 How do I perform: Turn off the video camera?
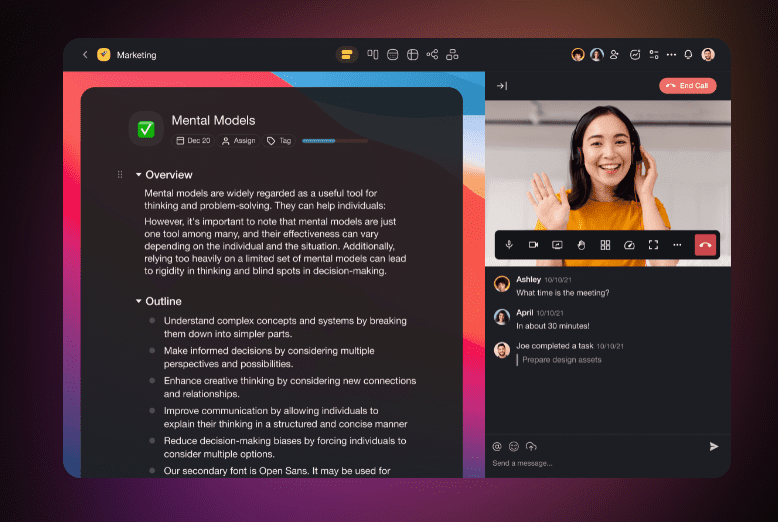point(533,245)
